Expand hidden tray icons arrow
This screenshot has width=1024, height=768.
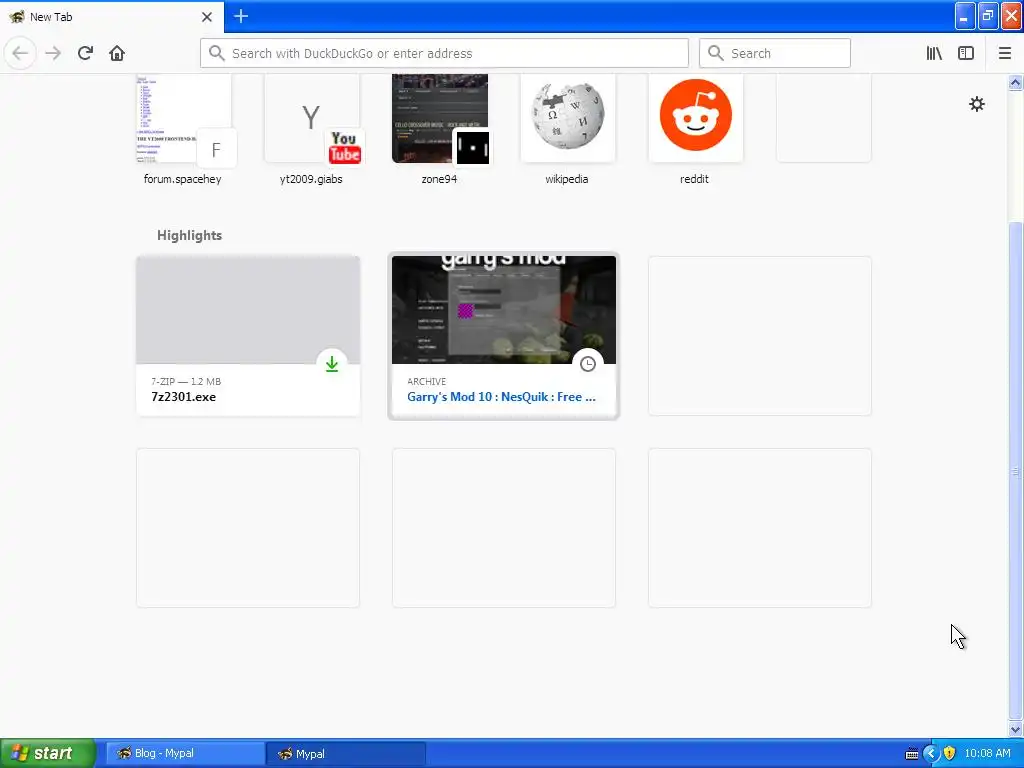(x=931, y=754)
